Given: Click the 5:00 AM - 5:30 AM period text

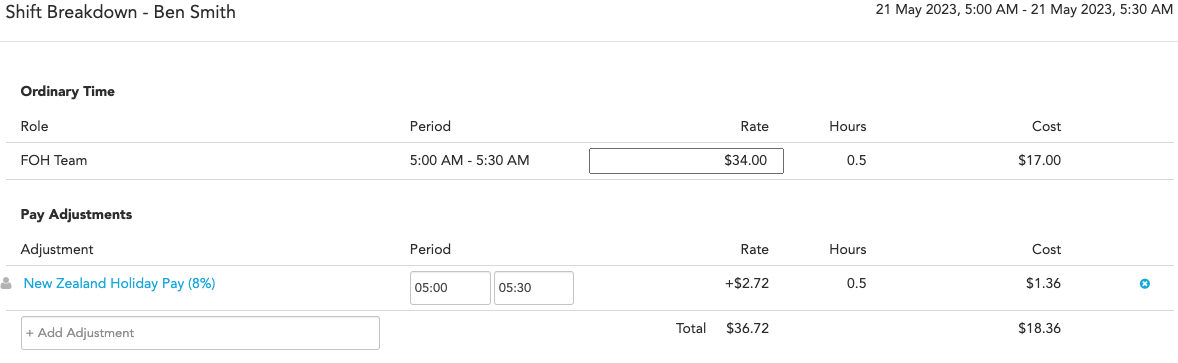Looking at the screenshot, I should [470, 161].
